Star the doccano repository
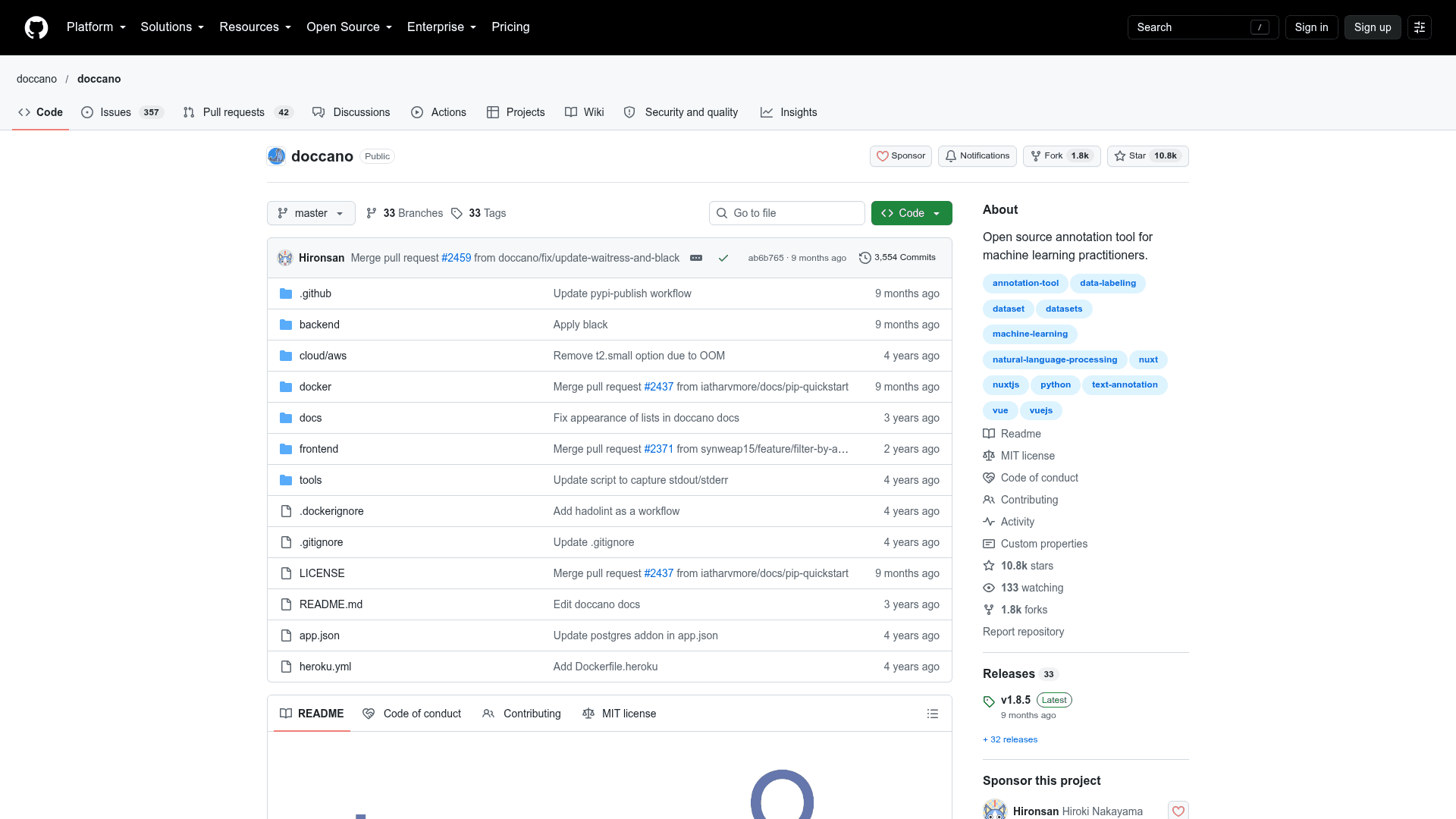Image resolution: width=1456 pixels, height=819 pixels. coord(1147,156)
